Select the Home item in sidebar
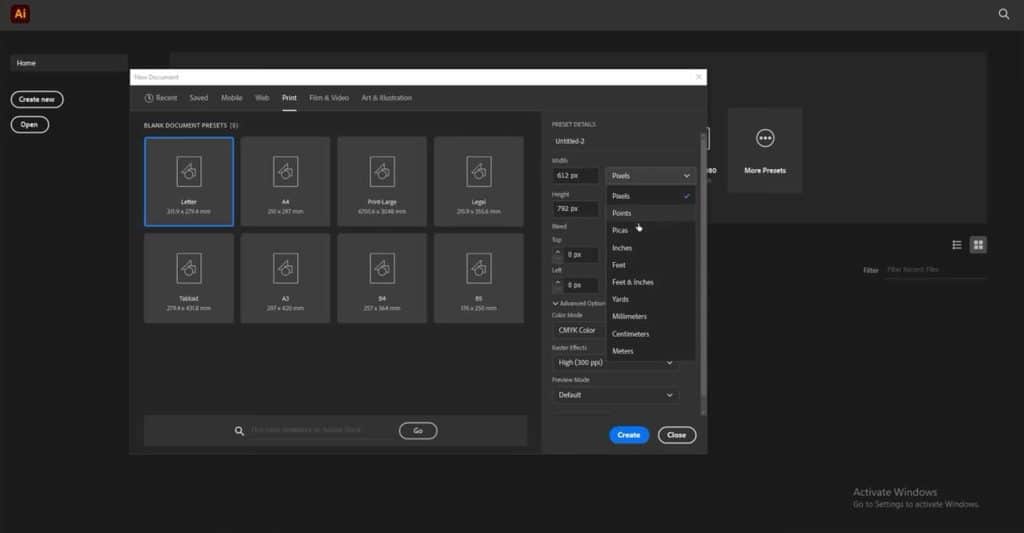1024x533 pixels. pos(69,63)
